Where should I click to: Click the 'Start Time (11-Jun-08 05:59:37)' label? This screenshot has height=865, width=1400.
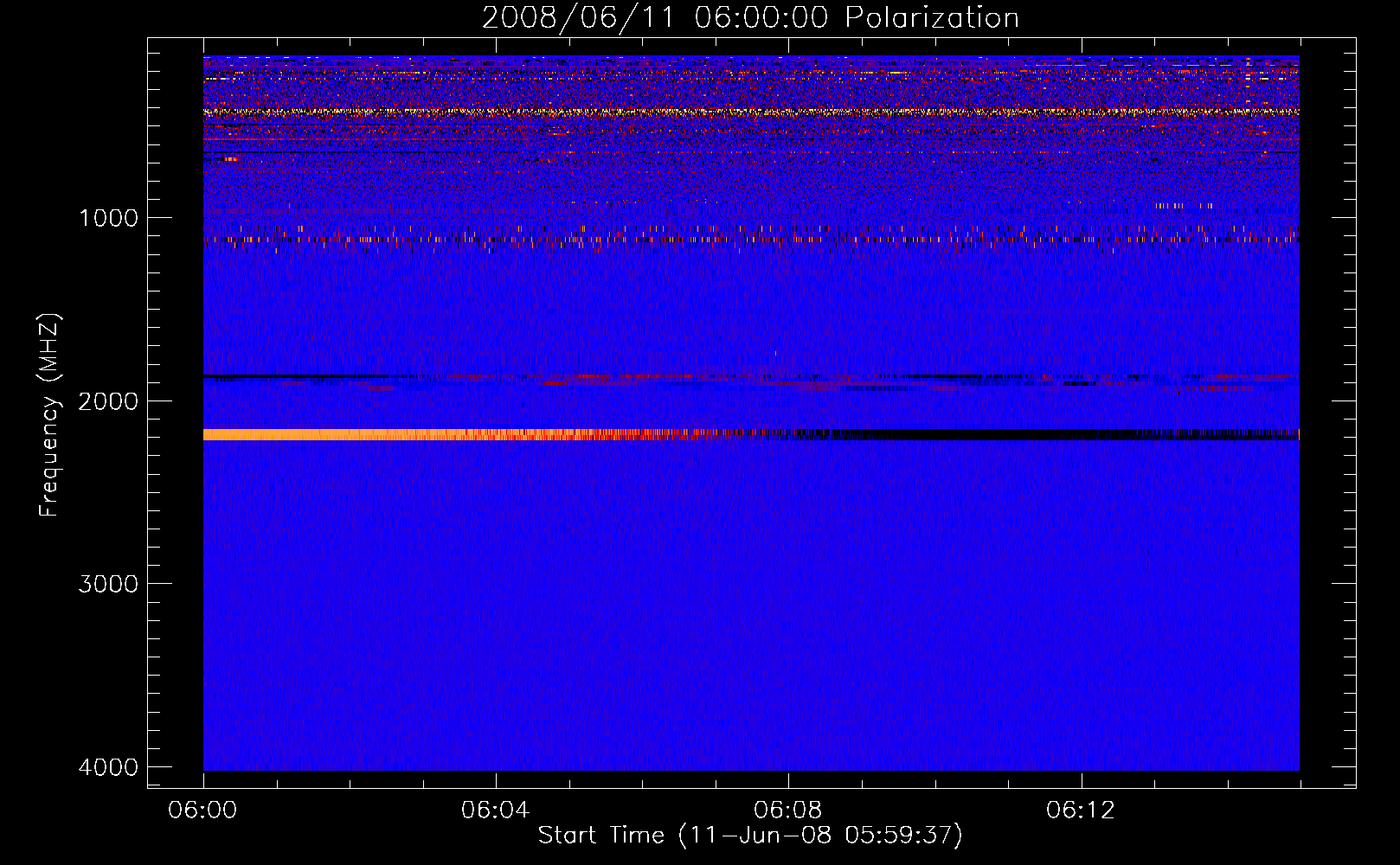point(750,836)
